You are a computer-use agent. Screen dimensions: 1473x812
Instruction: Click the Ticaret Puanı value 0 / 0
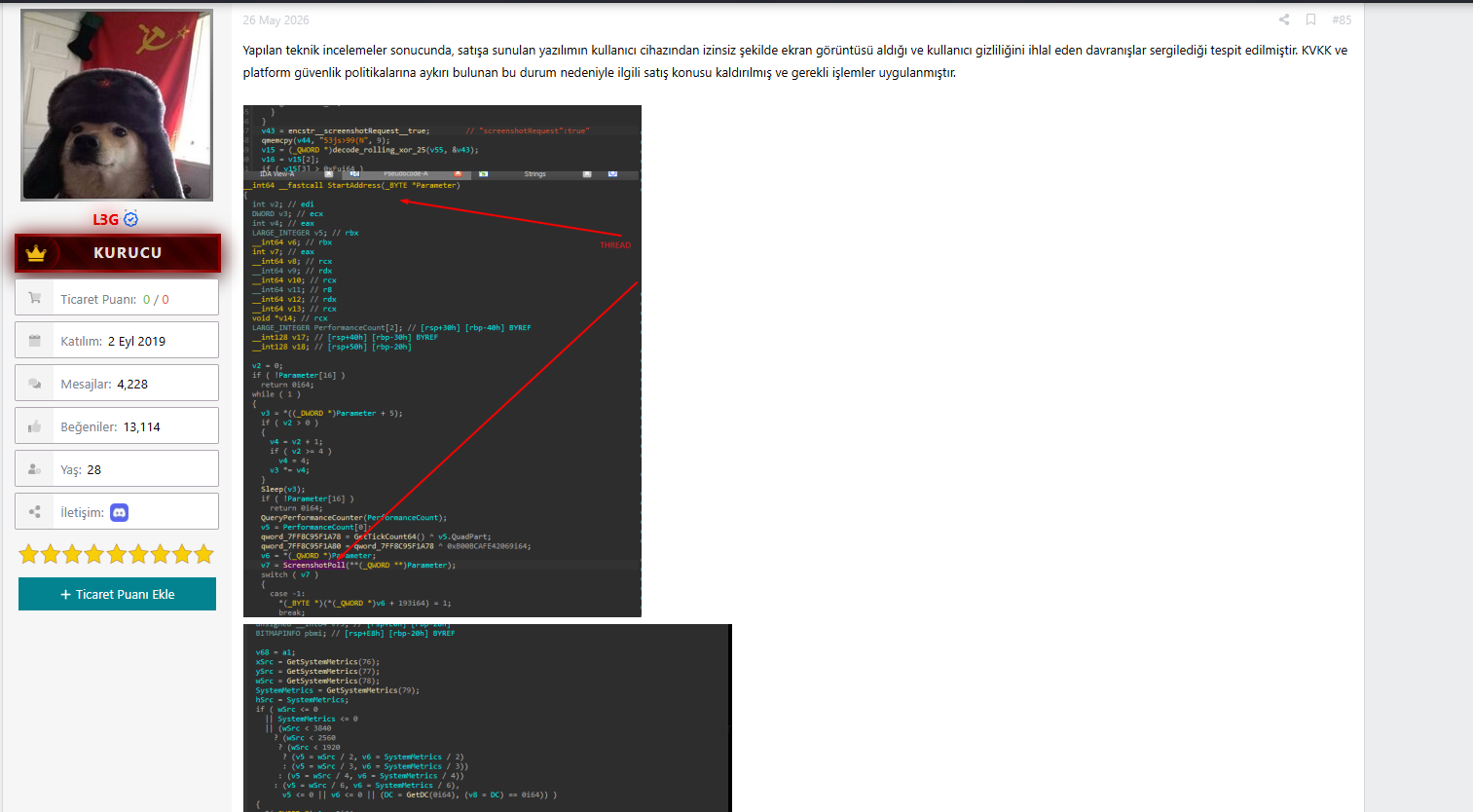pyautogui.click(x=156, y=299)
